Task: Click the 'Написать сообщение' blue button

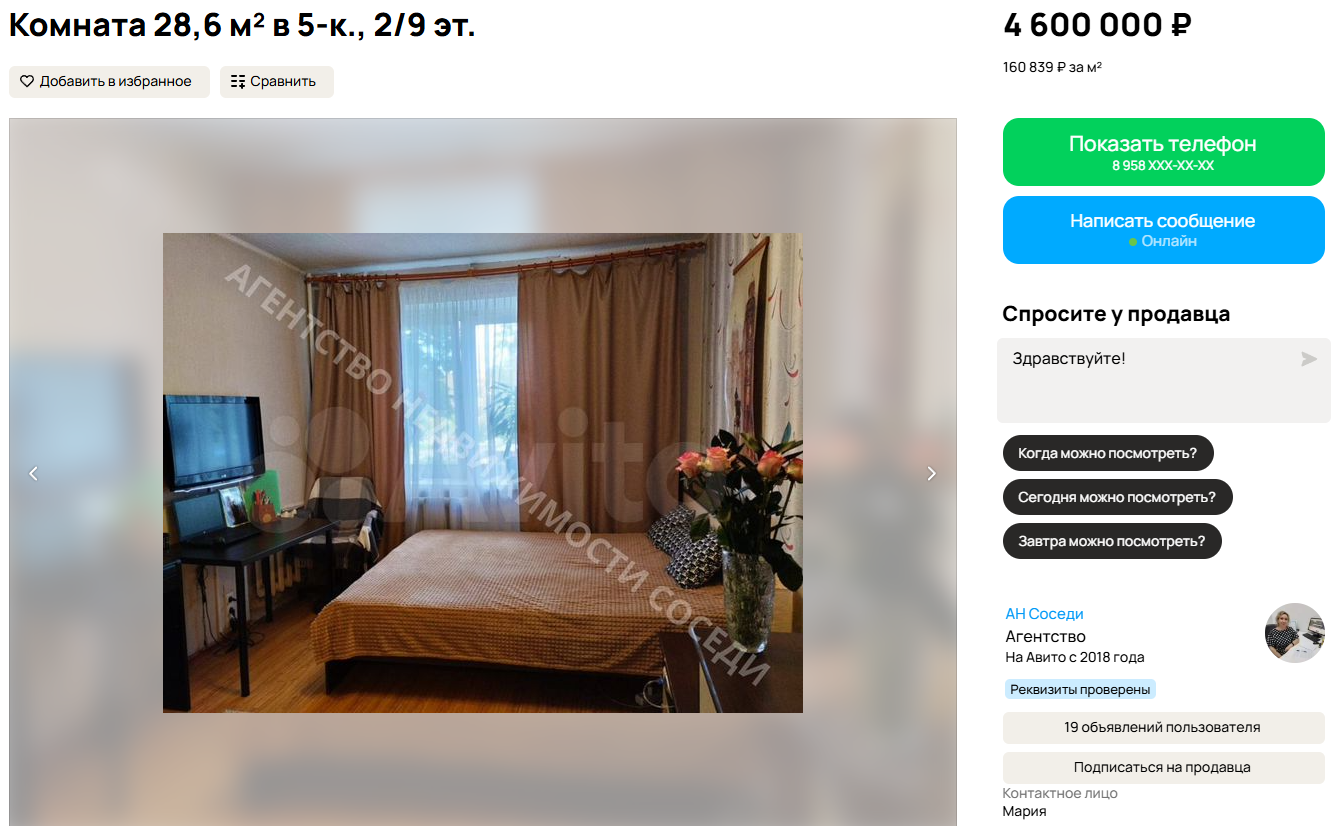Action: tap(1163, 230)
